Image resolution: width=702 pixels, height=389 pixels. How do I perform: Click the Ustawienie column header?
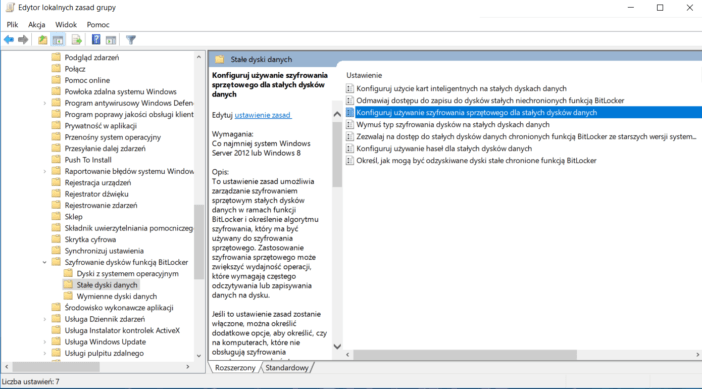pyautogui.click(x=364, y=75)
